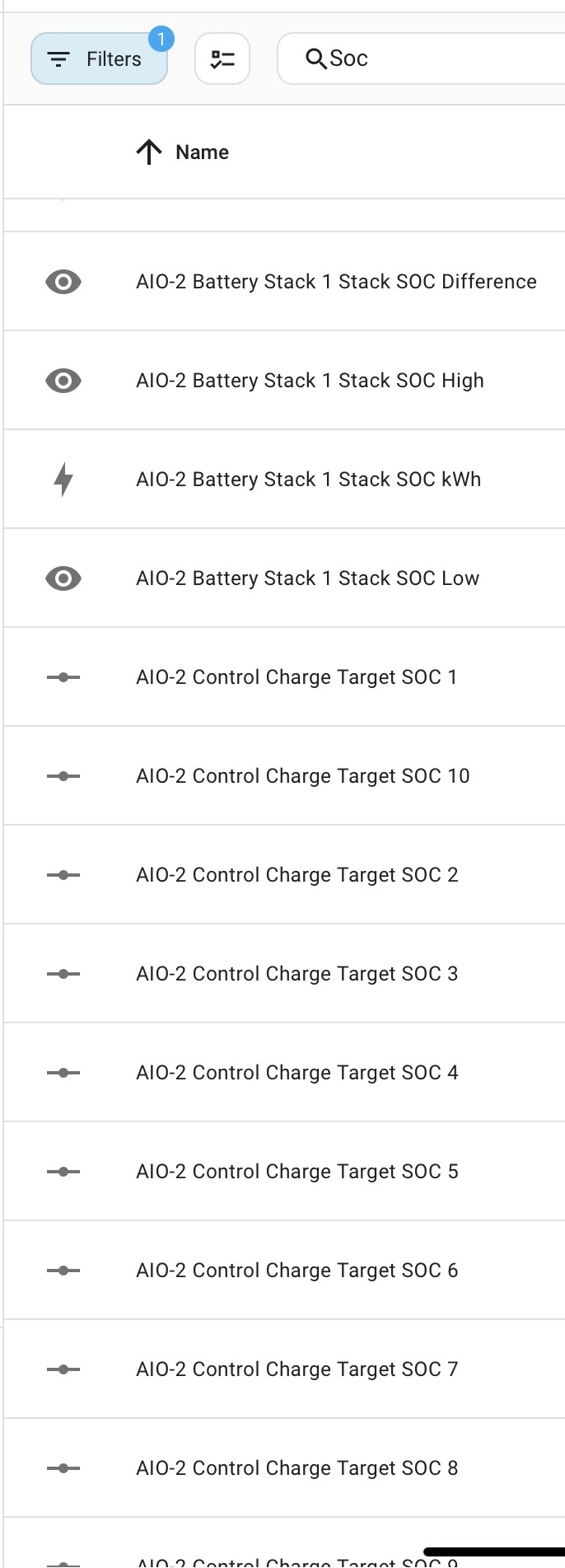This screenshot has width=565, height=1568.
Task: Focus the search field containing Soc
Action: click(422, 59)
